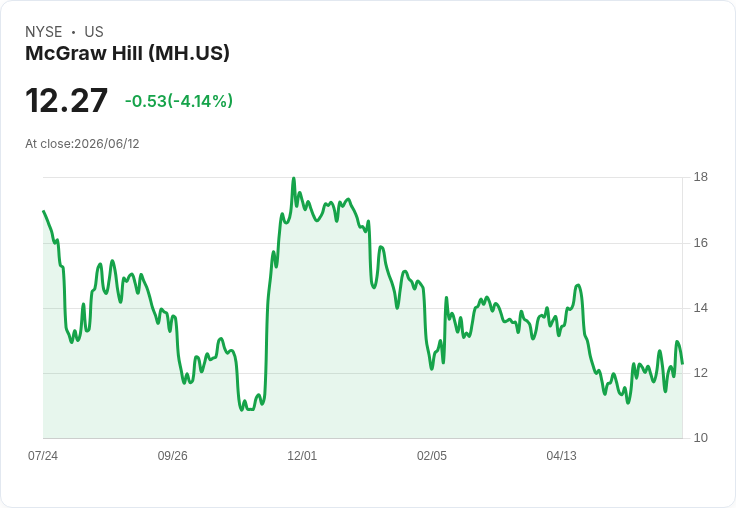Click the NYSE exchange label

click(44, 32)
